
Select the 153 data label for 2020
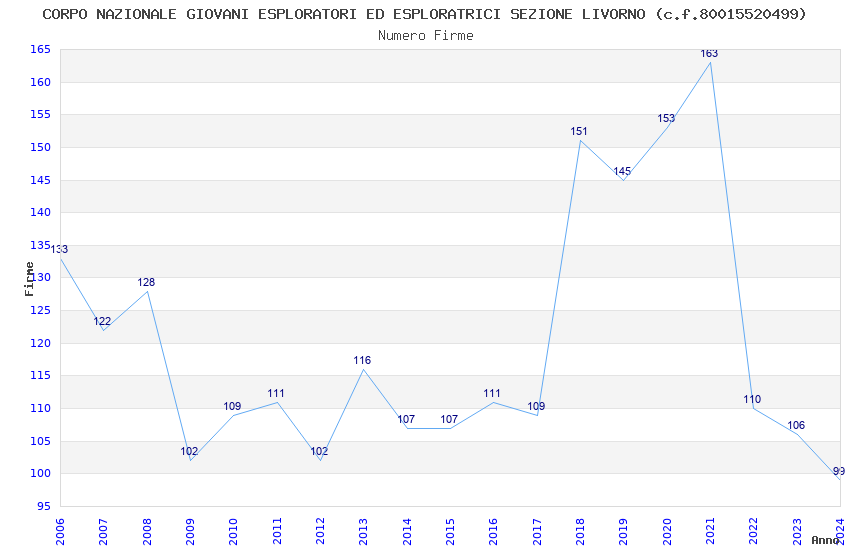tap(666, 118)
